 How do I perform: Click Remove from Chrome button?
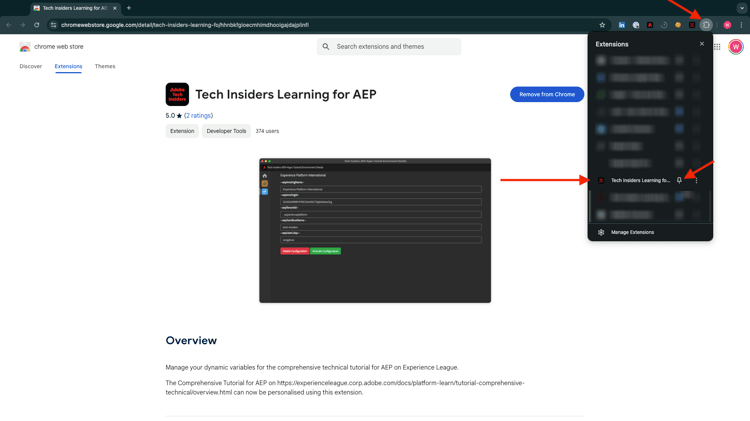547,94
